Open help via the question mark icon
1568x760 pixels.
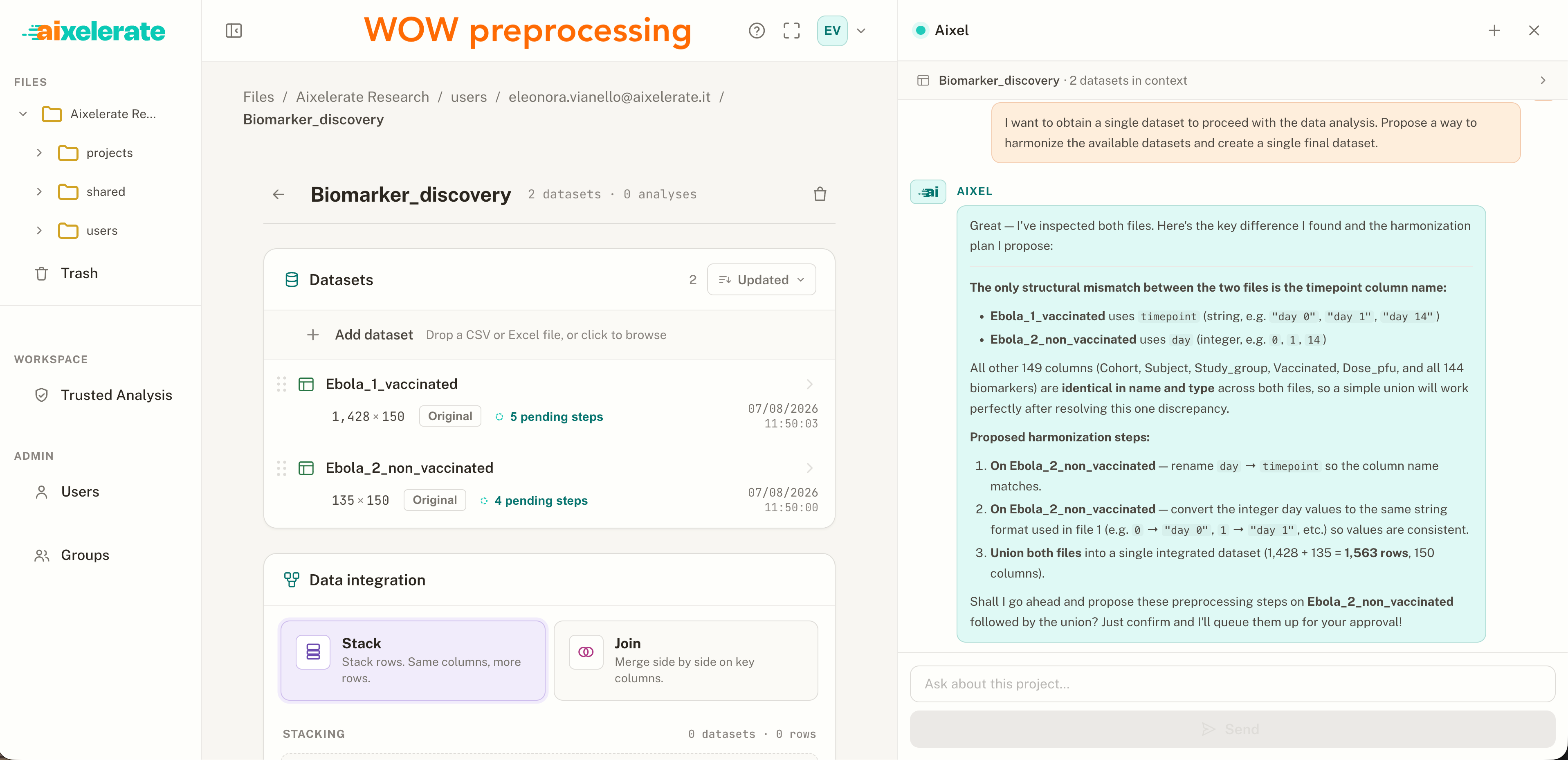757,30
